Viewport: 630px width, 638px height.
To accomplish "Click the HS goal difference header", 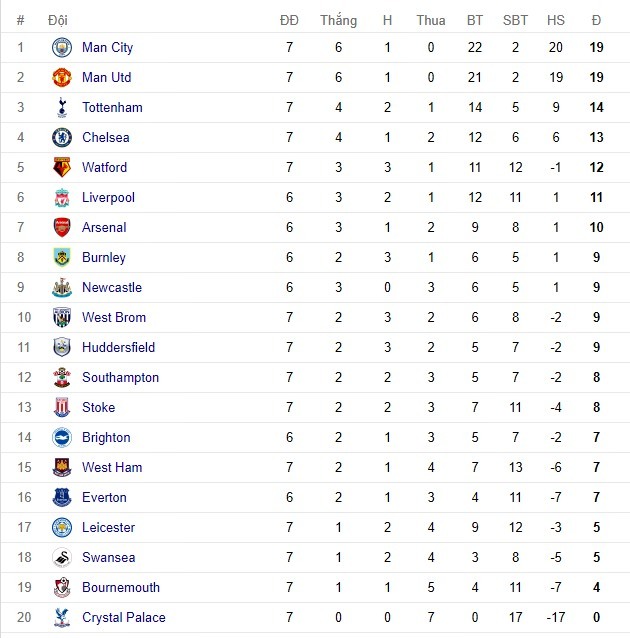I will click(556, 20).
